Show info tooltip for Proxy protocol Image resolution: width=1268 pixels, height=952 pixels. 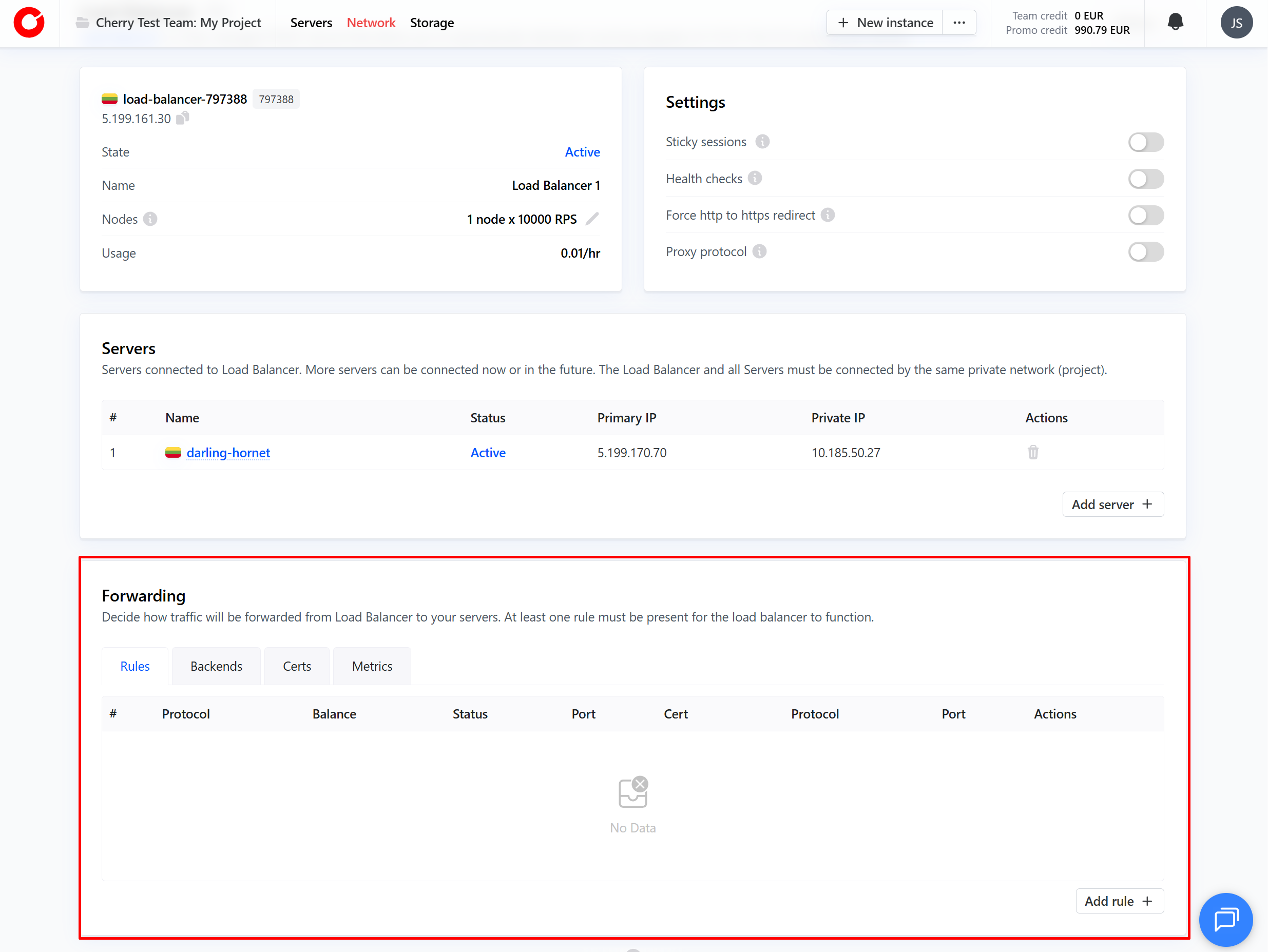pos(760,251)
